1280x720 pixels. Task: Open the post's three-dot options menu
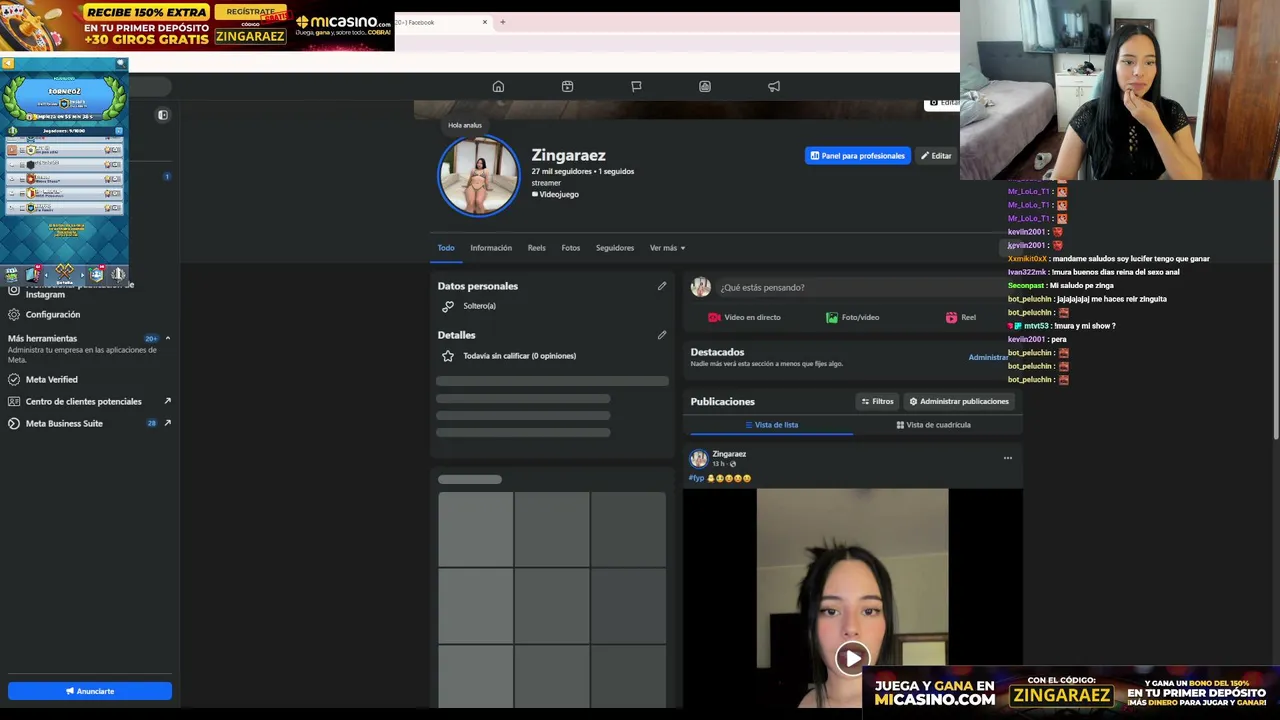[x=1008, y=458]
